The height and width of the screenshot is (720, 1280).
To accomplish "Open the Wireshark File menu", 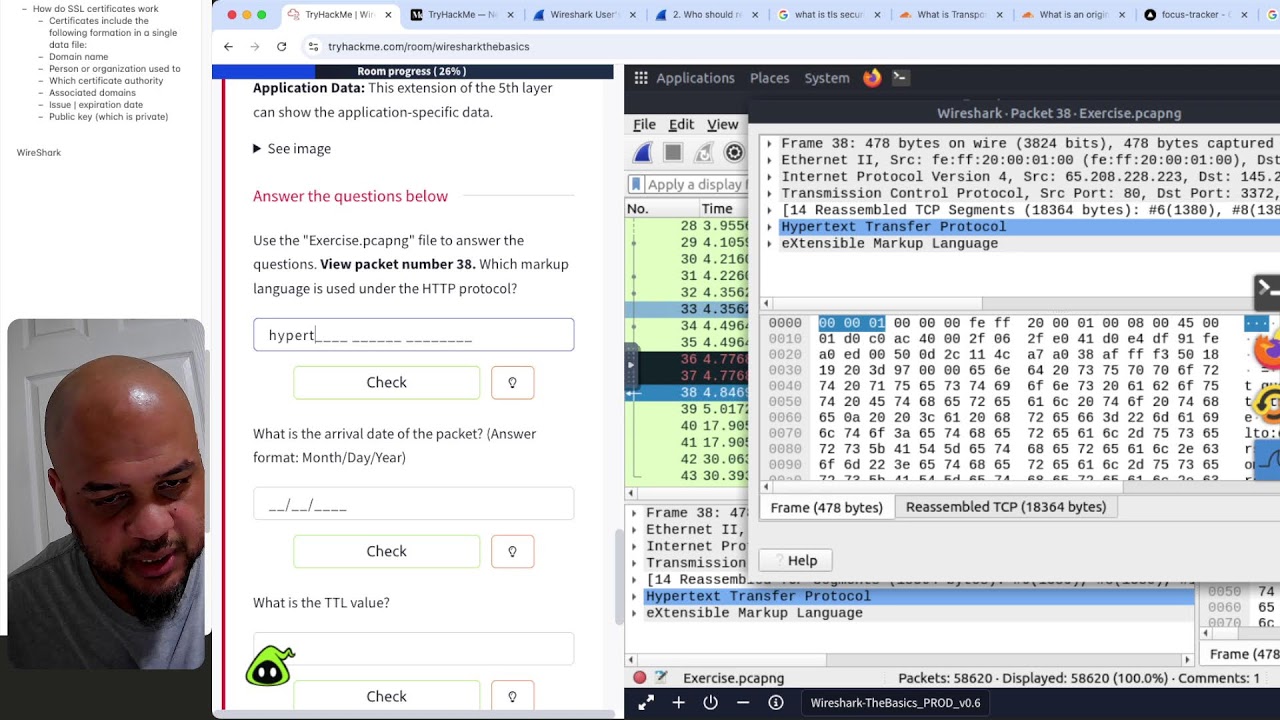I will [644, 124].
